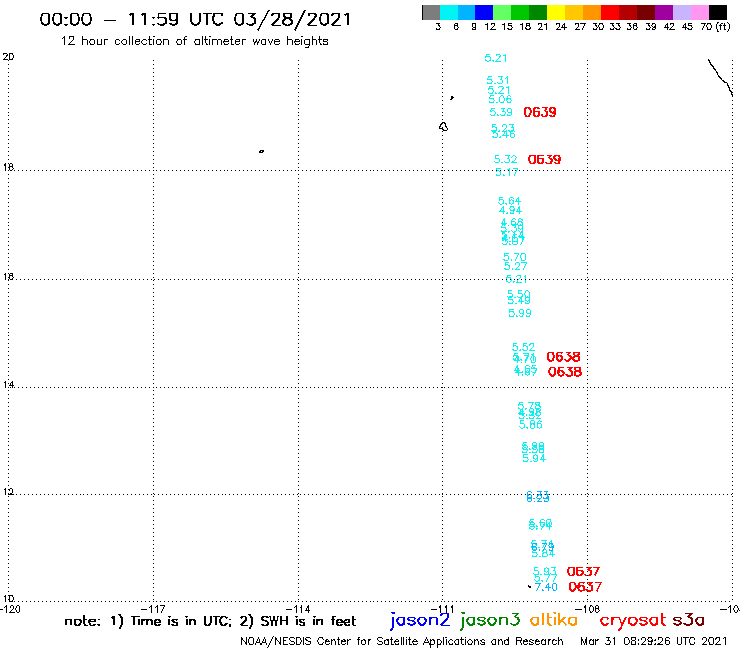This screenshot has width=740, height=650.
Task: Select the dark blue swatch in the legend
Action: coord(484,12)
